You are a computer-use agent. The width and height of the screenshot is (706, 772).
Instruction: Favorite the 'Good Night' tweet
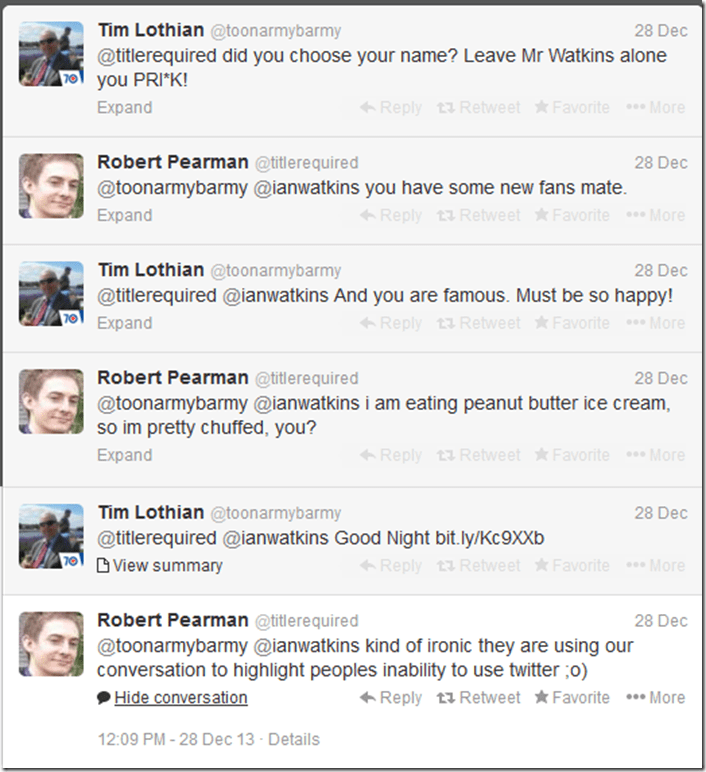(x=572, y=565)
